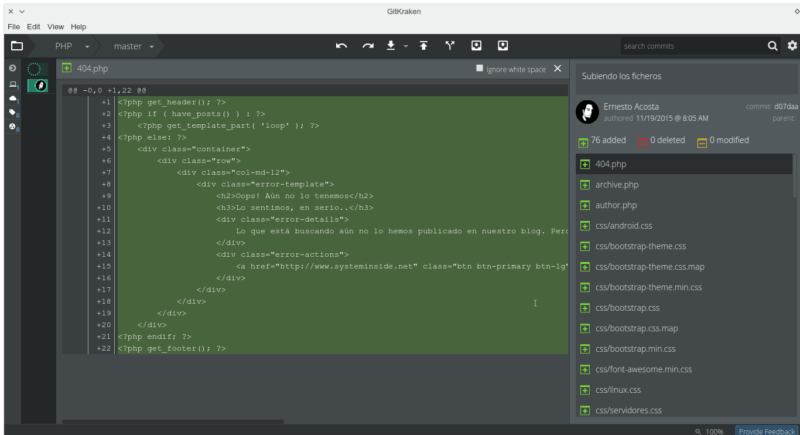Click the yellow icon beside 0 modified

coord(702,143)
